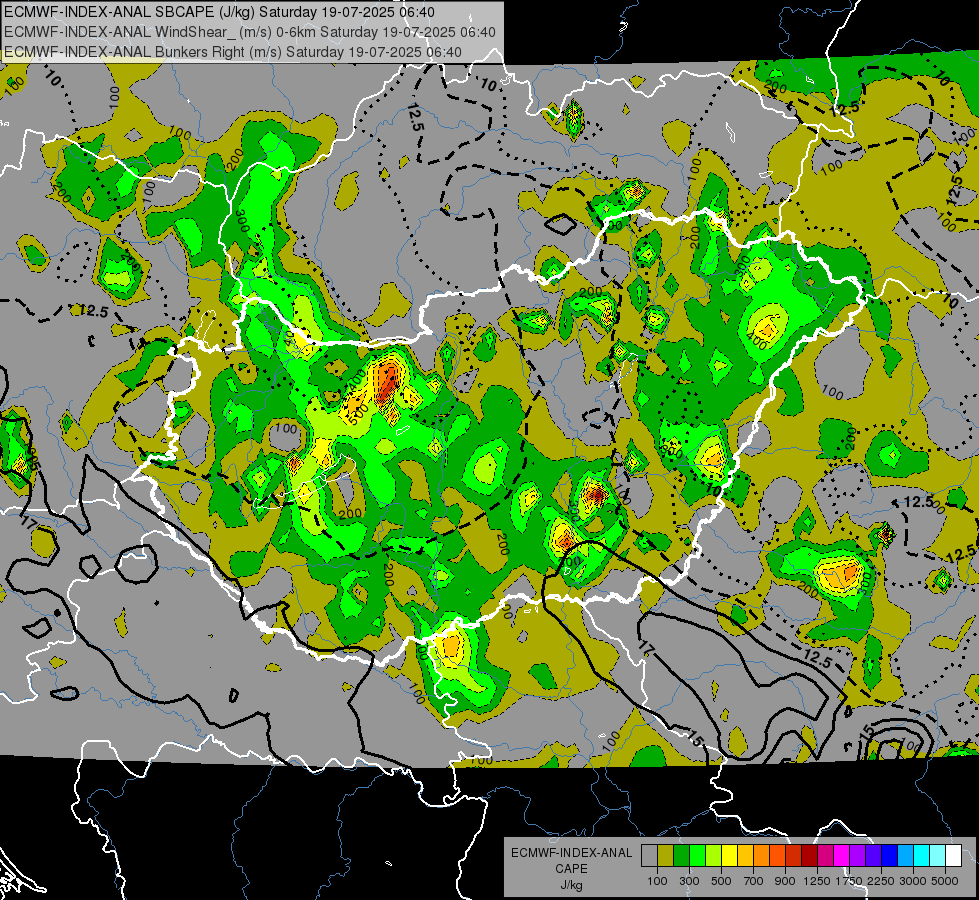Image resolution: width=979 pixels, height=900 pixels.
Task: Pick the bright magenta legend swatch
Action: pos(842,855)
